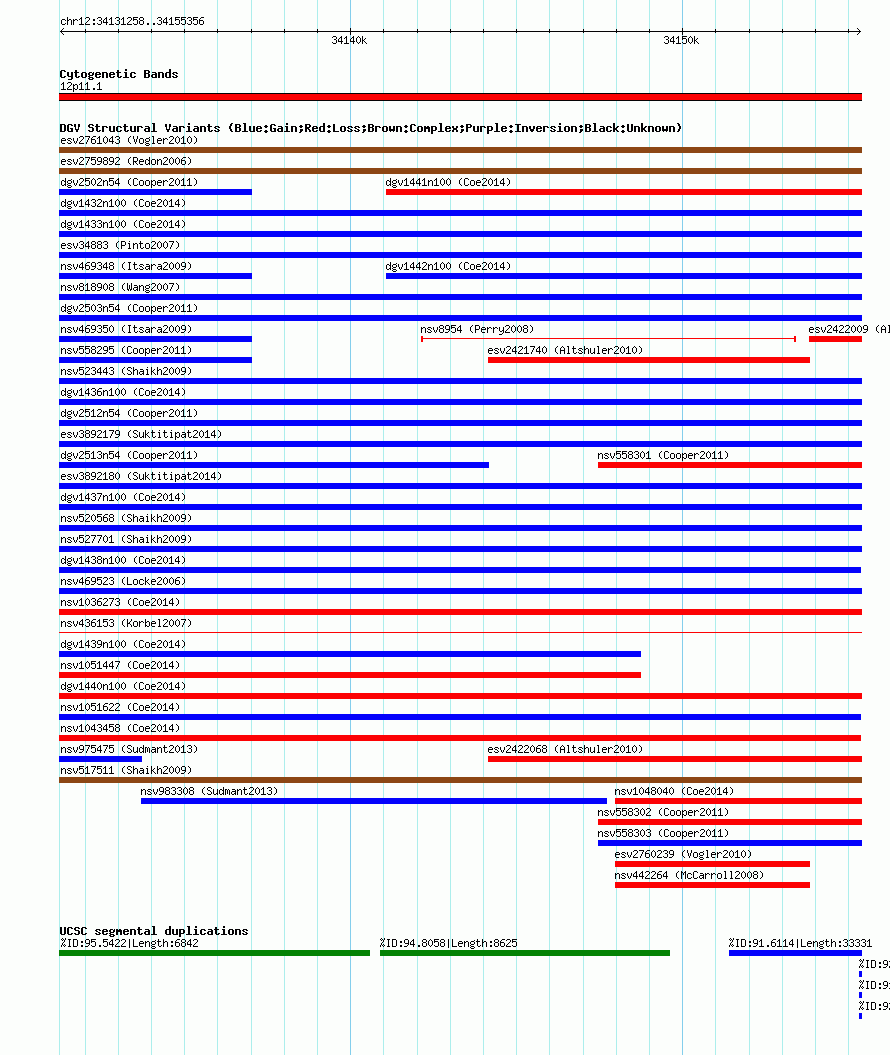Click the 12p11.1 band label
Image resolution: width=890 pixels, height=1055 pixels.
(81, 86)
